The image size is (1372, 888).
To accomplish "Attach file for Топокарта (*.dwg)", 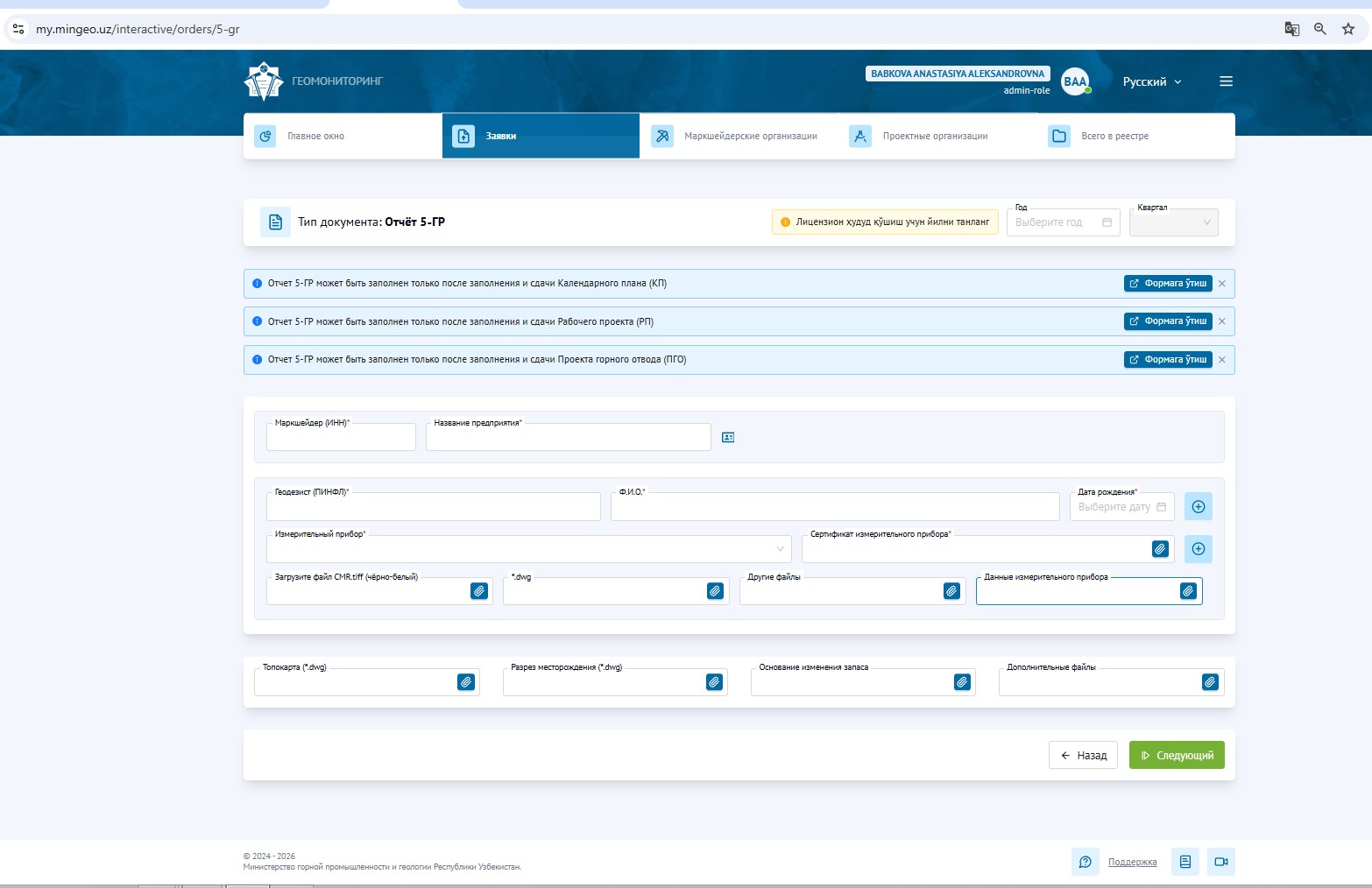I will (x=466, y=682).
